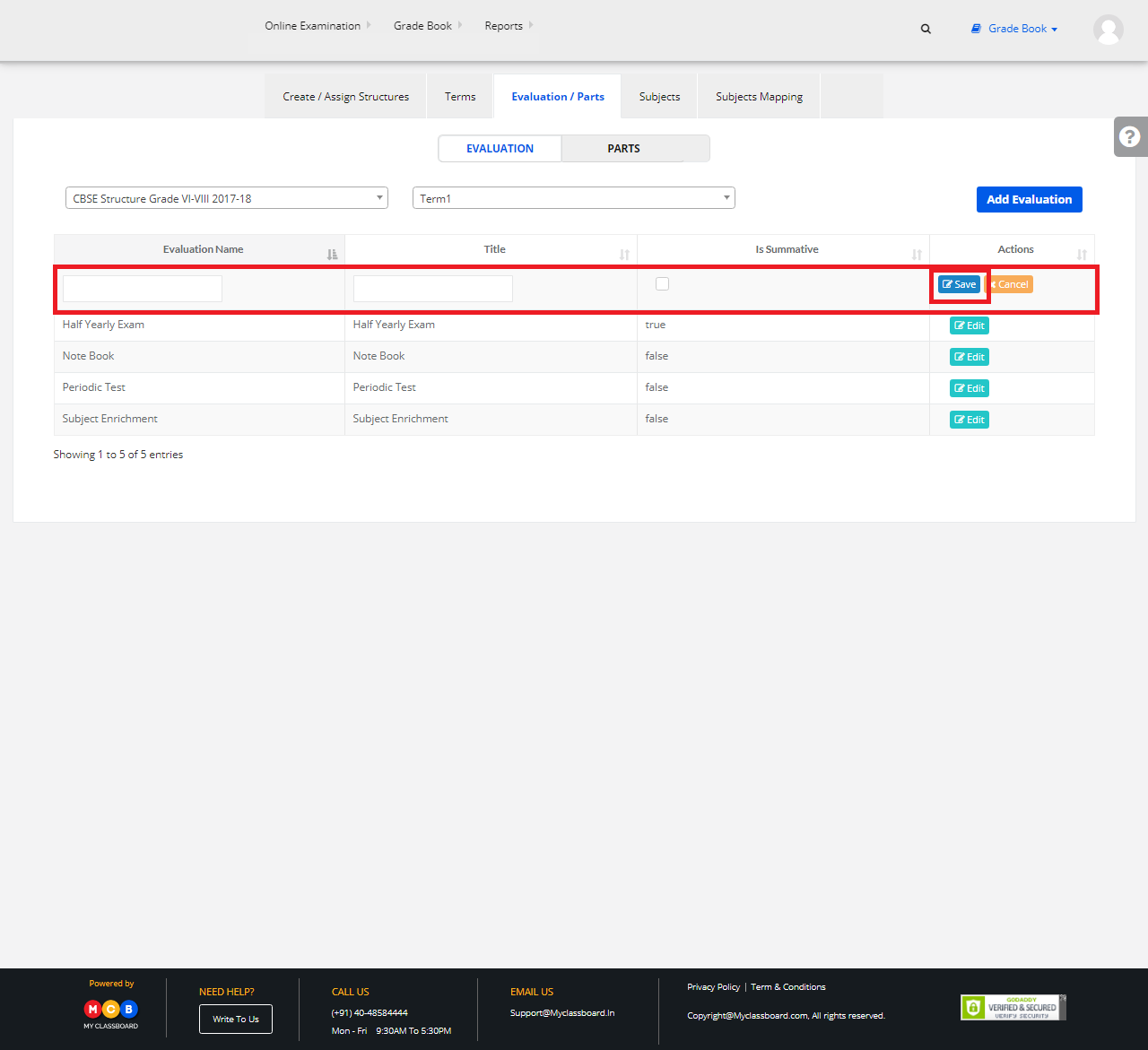Open the Privacy Policy link
Image resolution: width=1148 pixels, height=1050 pixels.
point(714,987)
